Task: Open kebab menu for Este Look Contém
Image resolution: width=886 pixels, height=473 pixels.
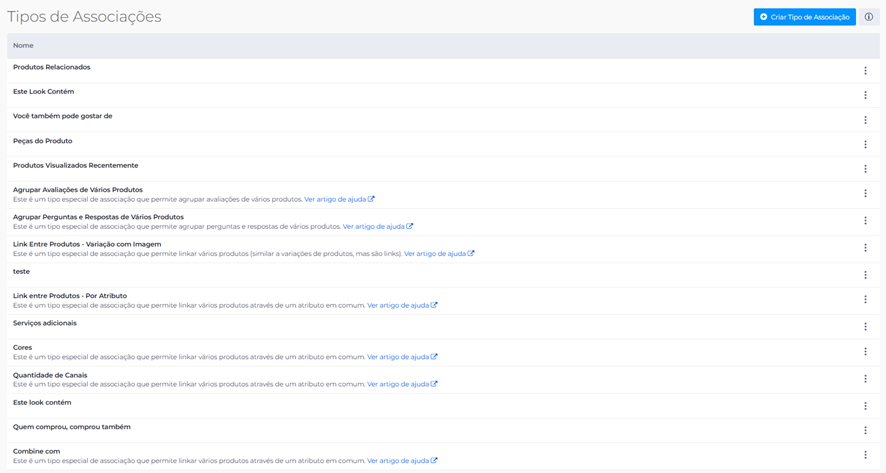Action: (x=865, y=96)
